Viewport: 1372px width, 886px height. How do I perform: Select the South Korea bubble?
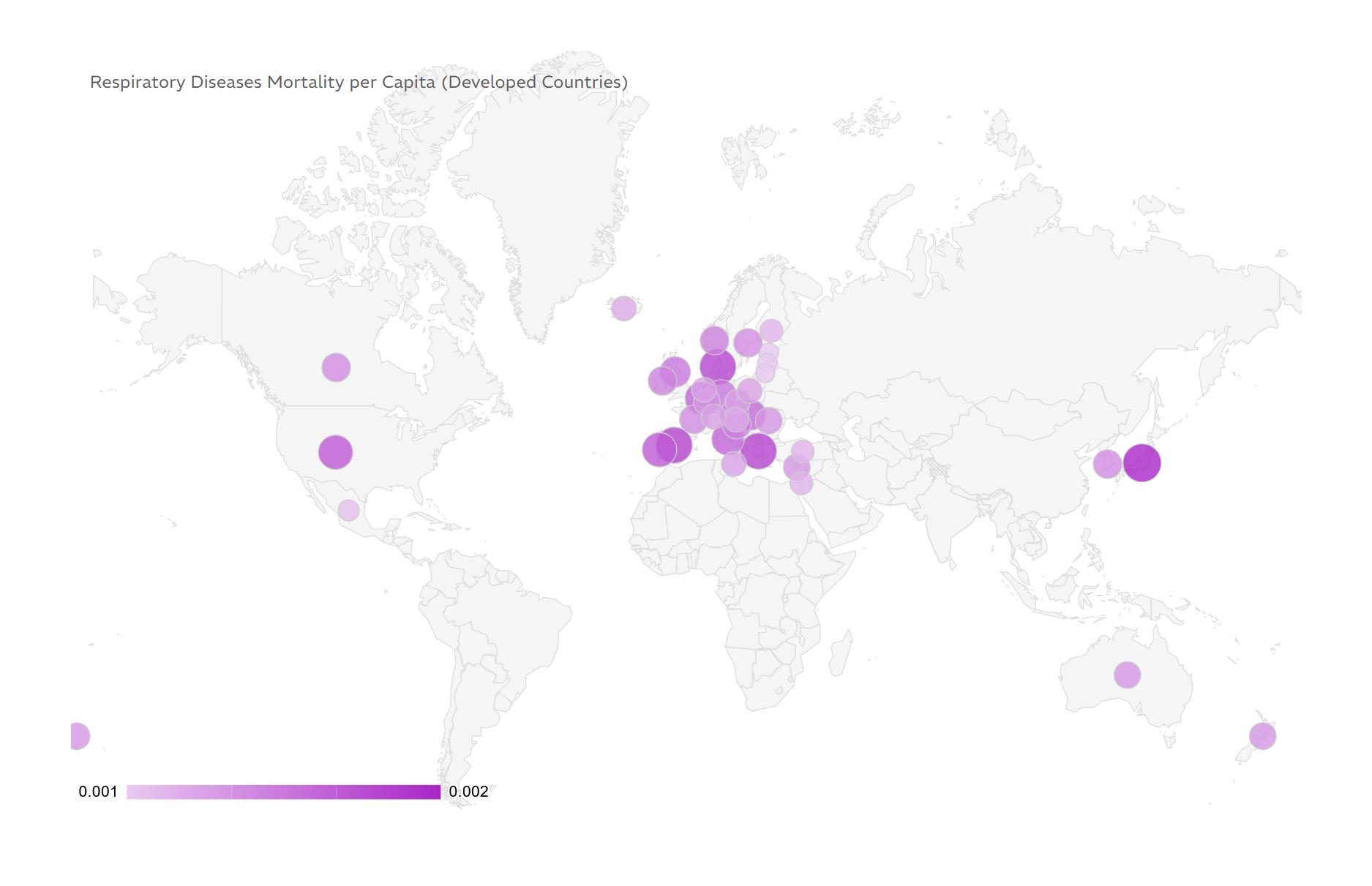pyautogui.click(x=1106, y=463)
